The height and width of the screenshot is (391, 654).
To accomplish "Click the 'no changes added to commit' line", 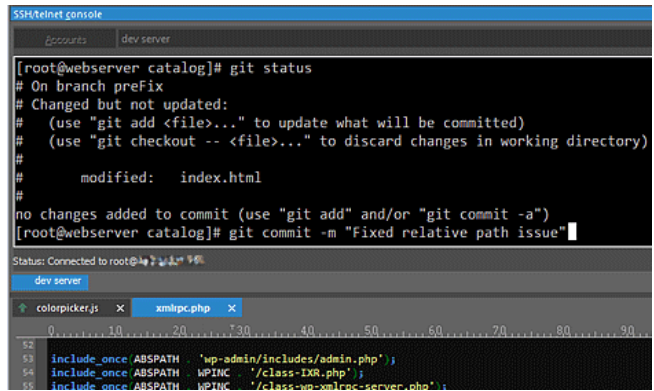I will [282, 214].
